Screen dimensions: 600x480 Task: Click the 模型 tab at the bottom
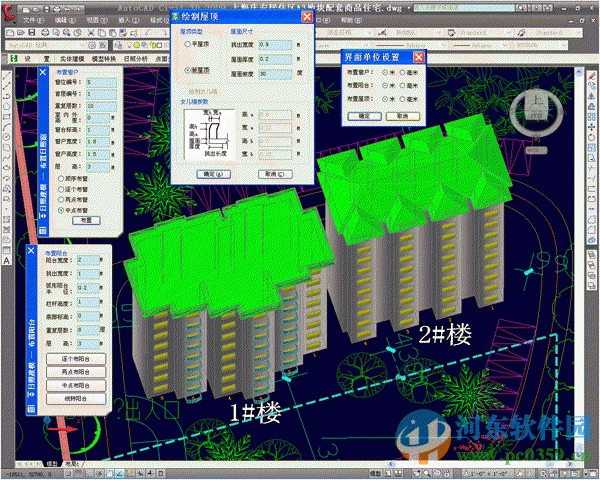(51, 464)
